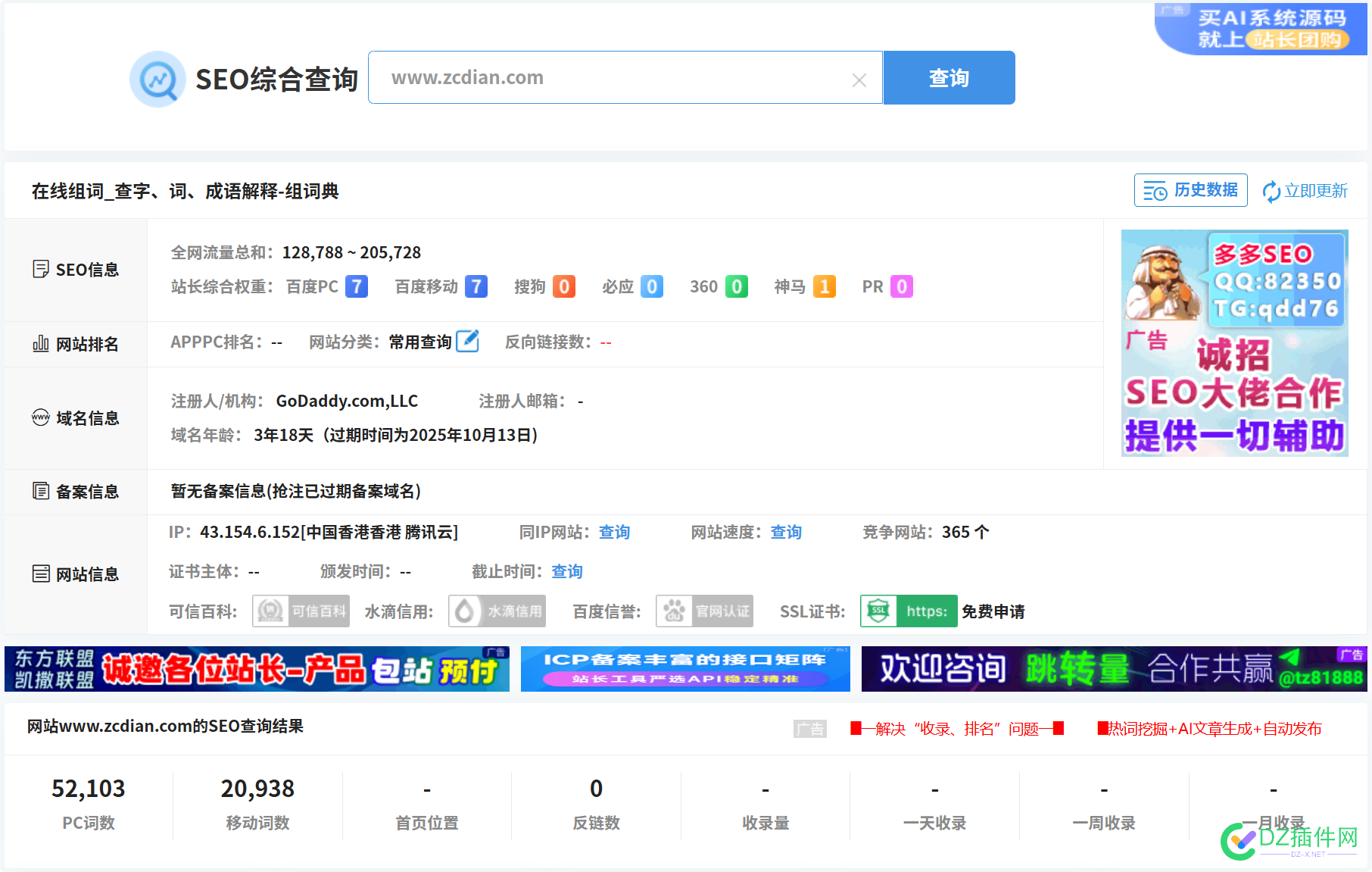This screenshot has width=1372, height=872.
Task: Click the 百度信誉 官网认证 badge
Action: (704, 611)
